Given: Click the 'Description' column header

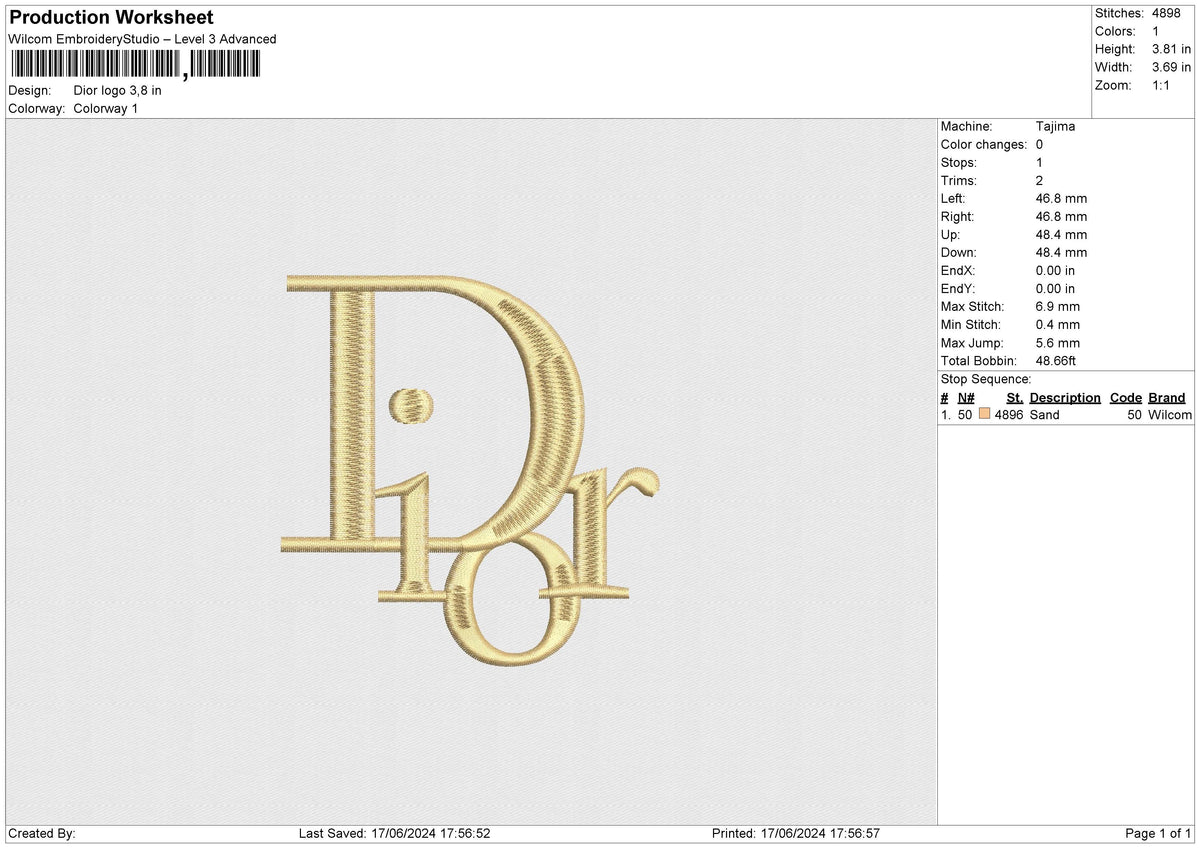Looking at the screenshot, I should click(x=1065, y=398).
